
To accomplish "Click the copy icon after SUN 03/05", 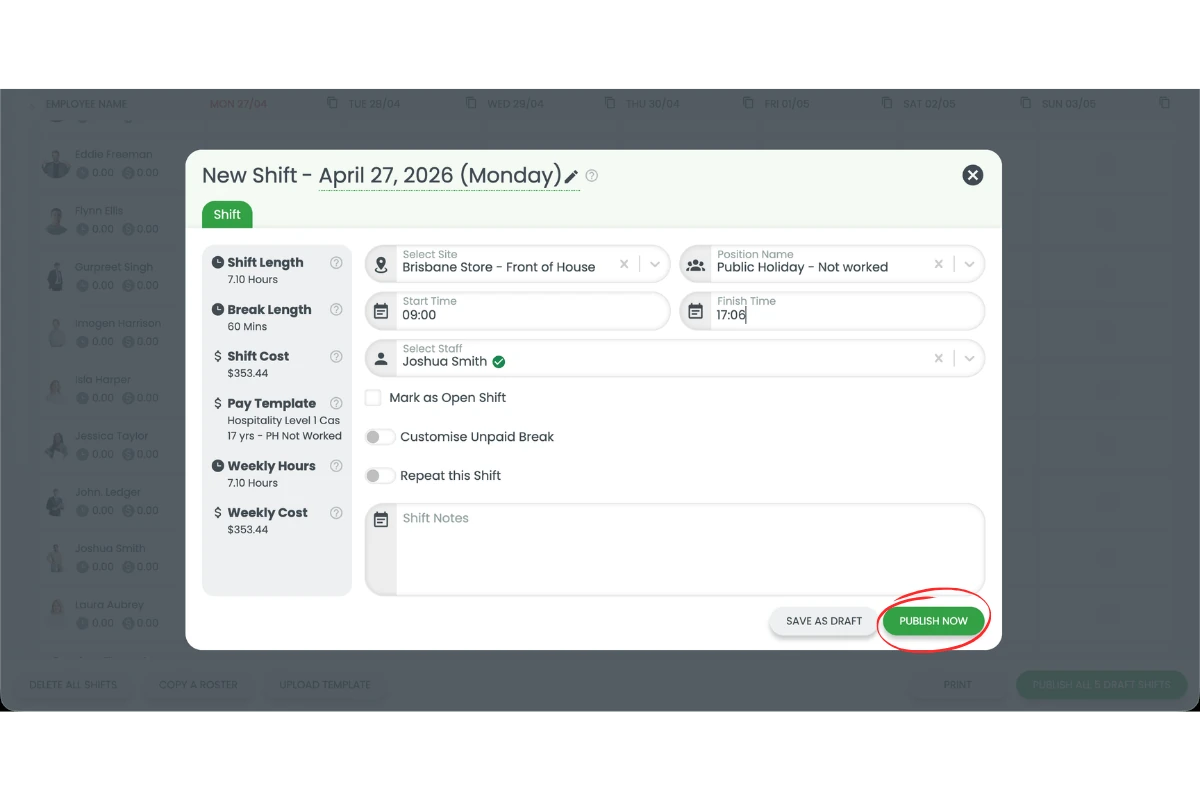I will (1164, 103).
